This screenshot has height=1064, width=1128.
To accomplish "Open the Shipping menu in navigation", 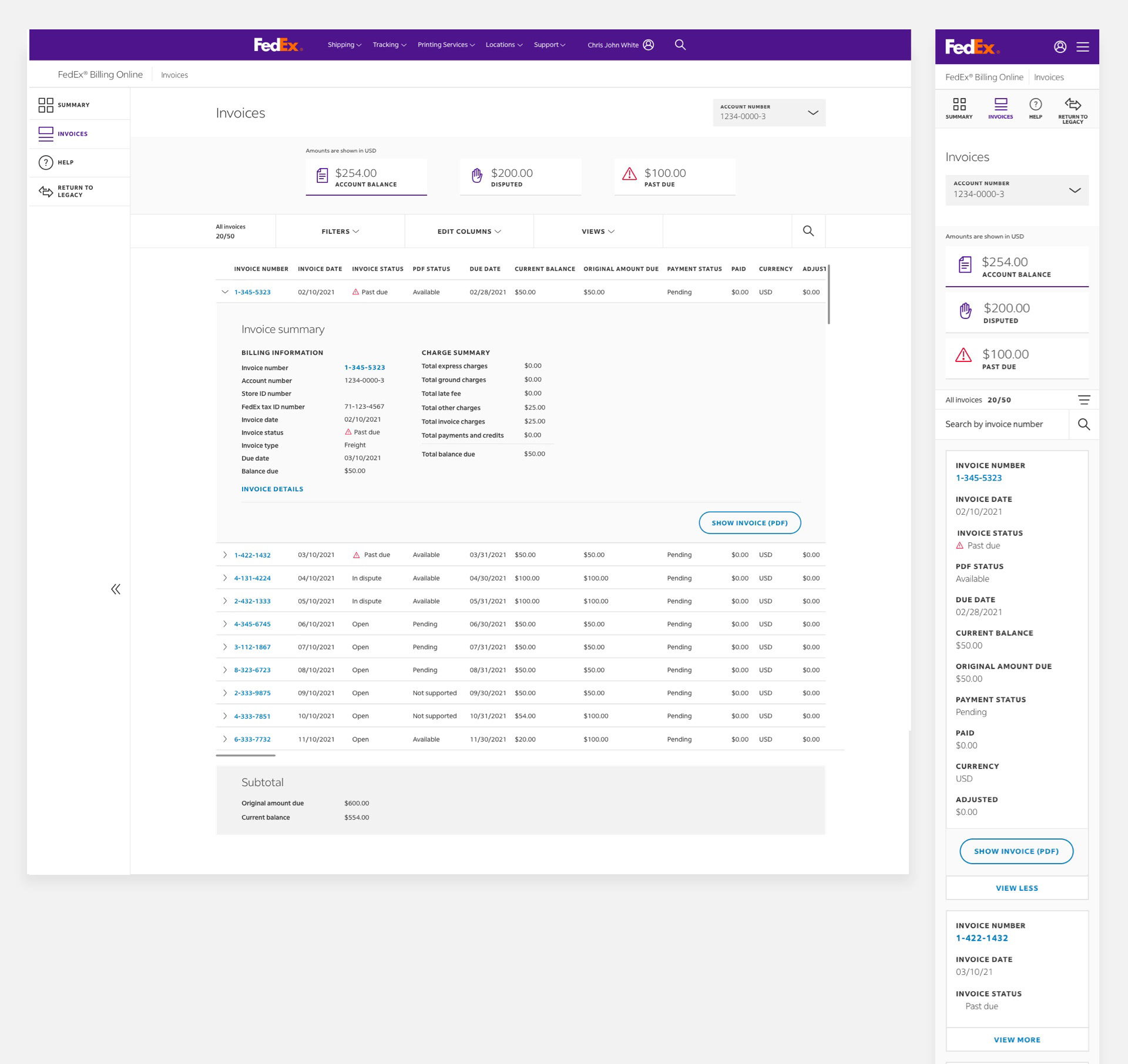I will (x=344, y=45).
